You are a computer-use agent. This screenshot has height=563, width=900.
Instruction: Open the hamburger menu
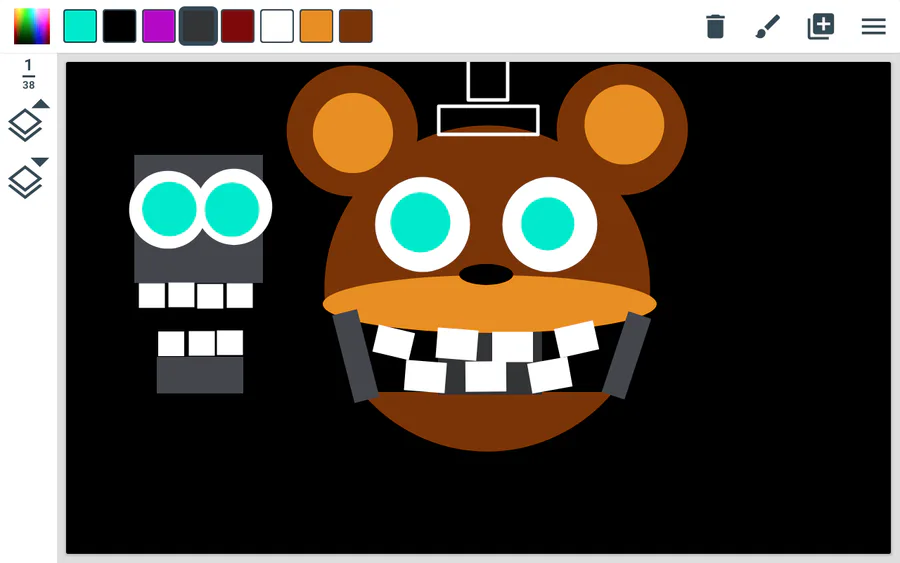[x=874, y=26]
